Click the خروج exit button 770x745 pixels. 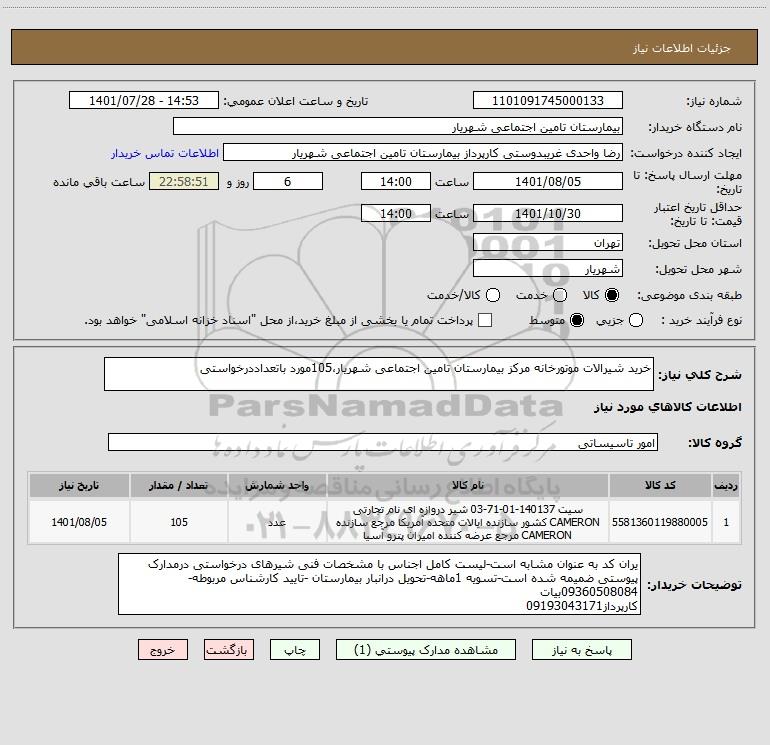tap(163, 650)
